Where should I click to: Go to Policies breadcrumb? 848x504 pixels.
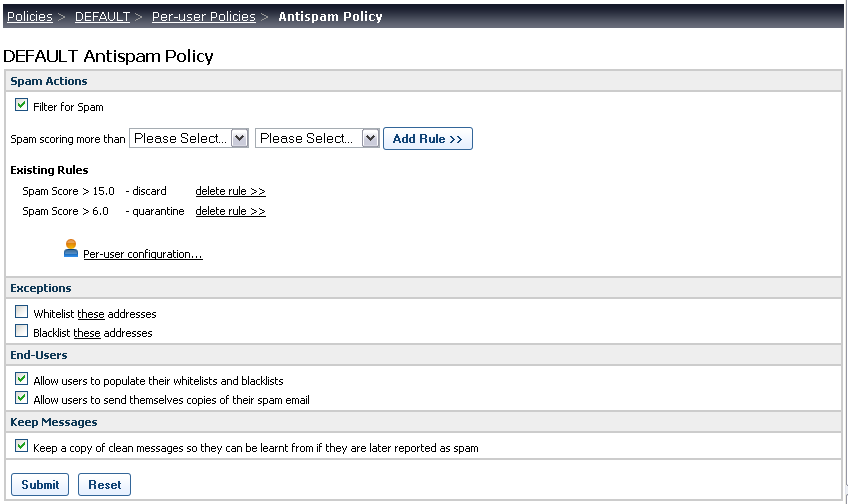coord(30,17)
